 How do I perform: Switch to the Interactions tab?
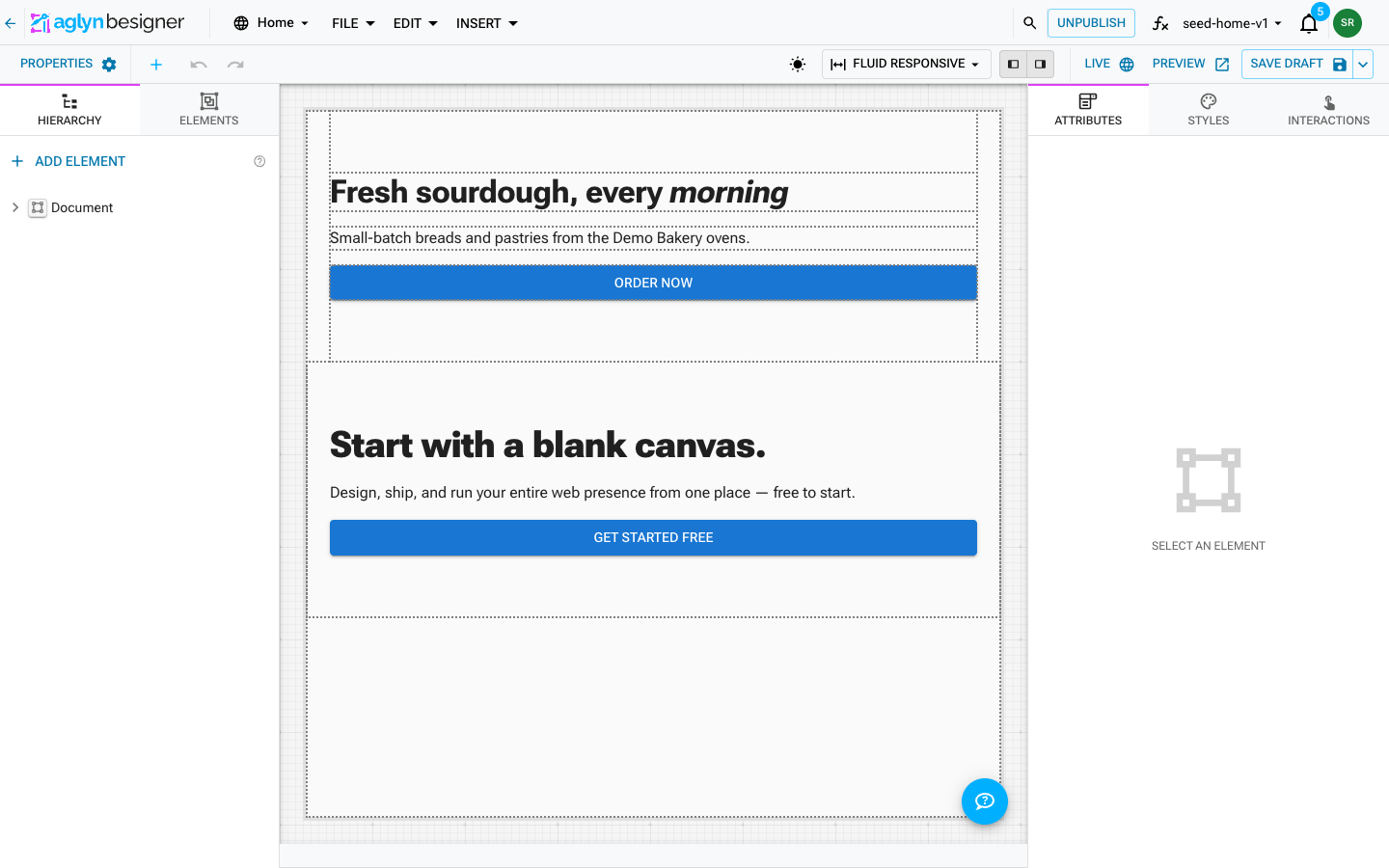(1328, 110)
